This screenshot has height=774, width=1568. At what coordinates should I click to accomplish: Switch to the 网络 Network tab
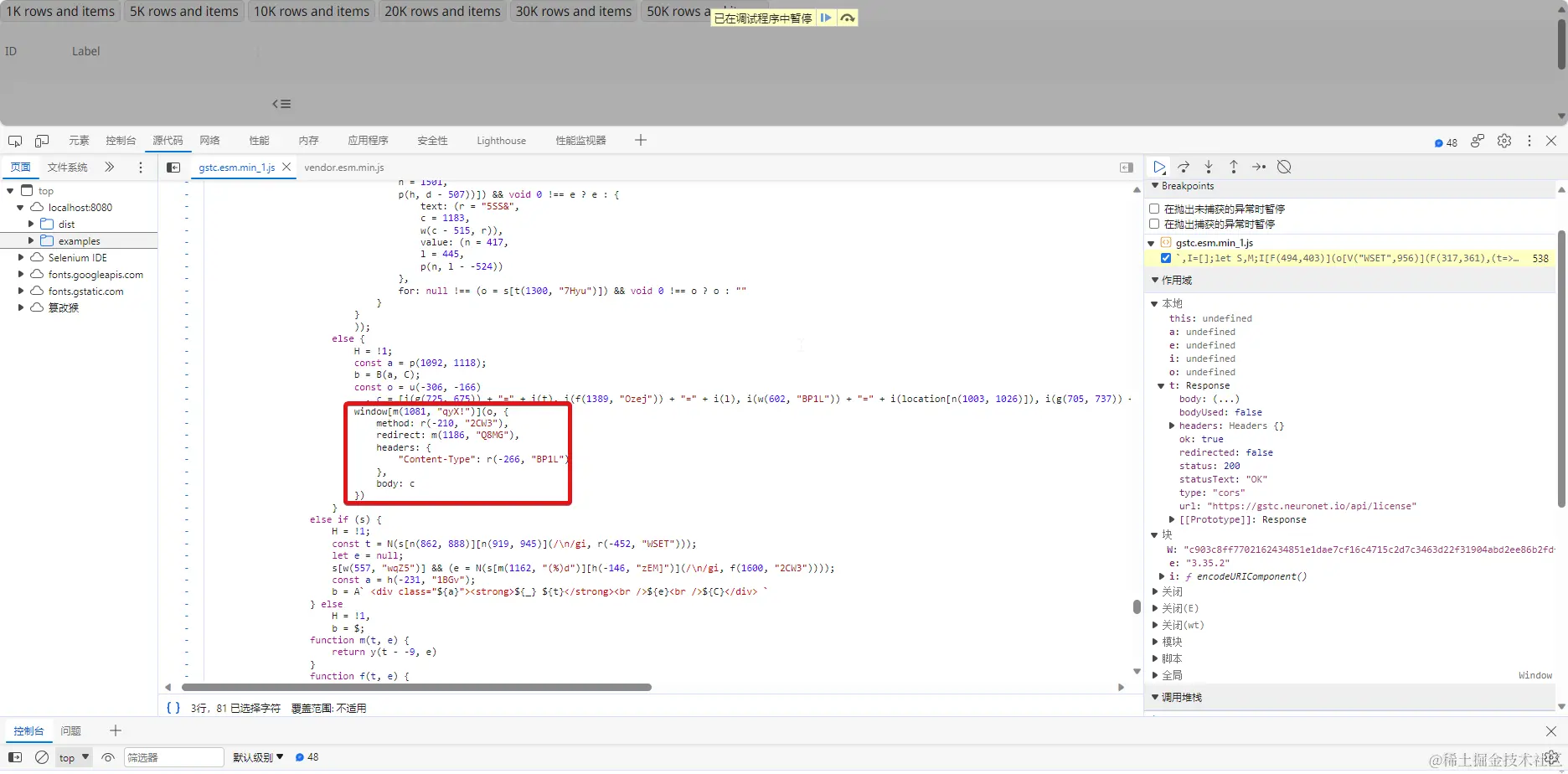[210, 141]
